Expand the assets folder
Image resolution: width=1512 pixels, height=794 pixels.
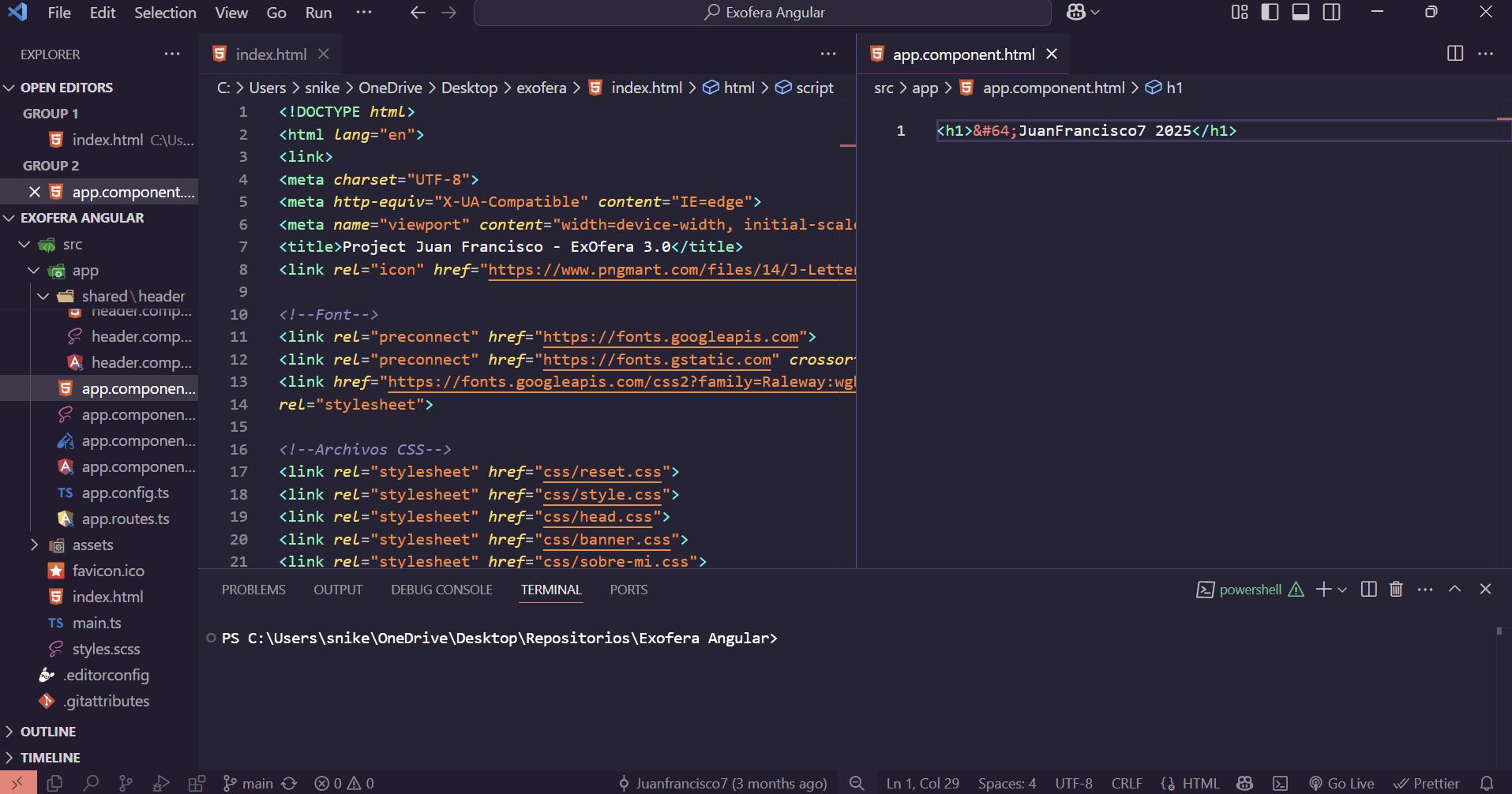pos(33,545)
